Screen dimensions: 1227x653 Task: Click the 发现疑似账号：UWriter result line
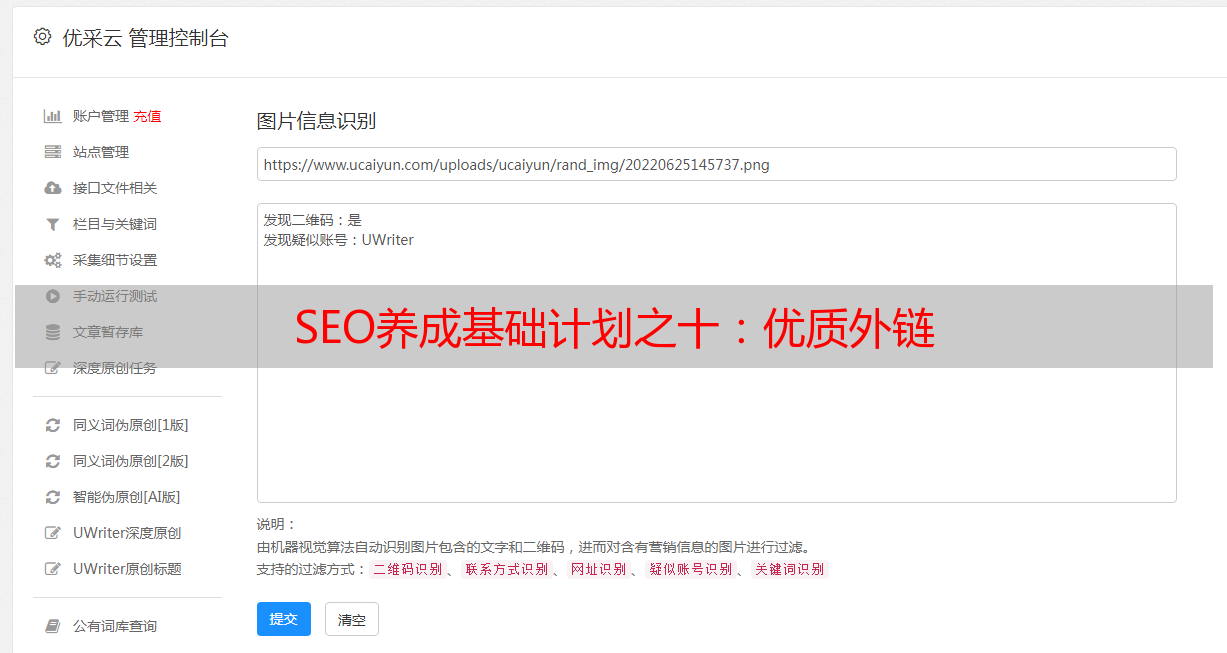click(x=338, y=240)
